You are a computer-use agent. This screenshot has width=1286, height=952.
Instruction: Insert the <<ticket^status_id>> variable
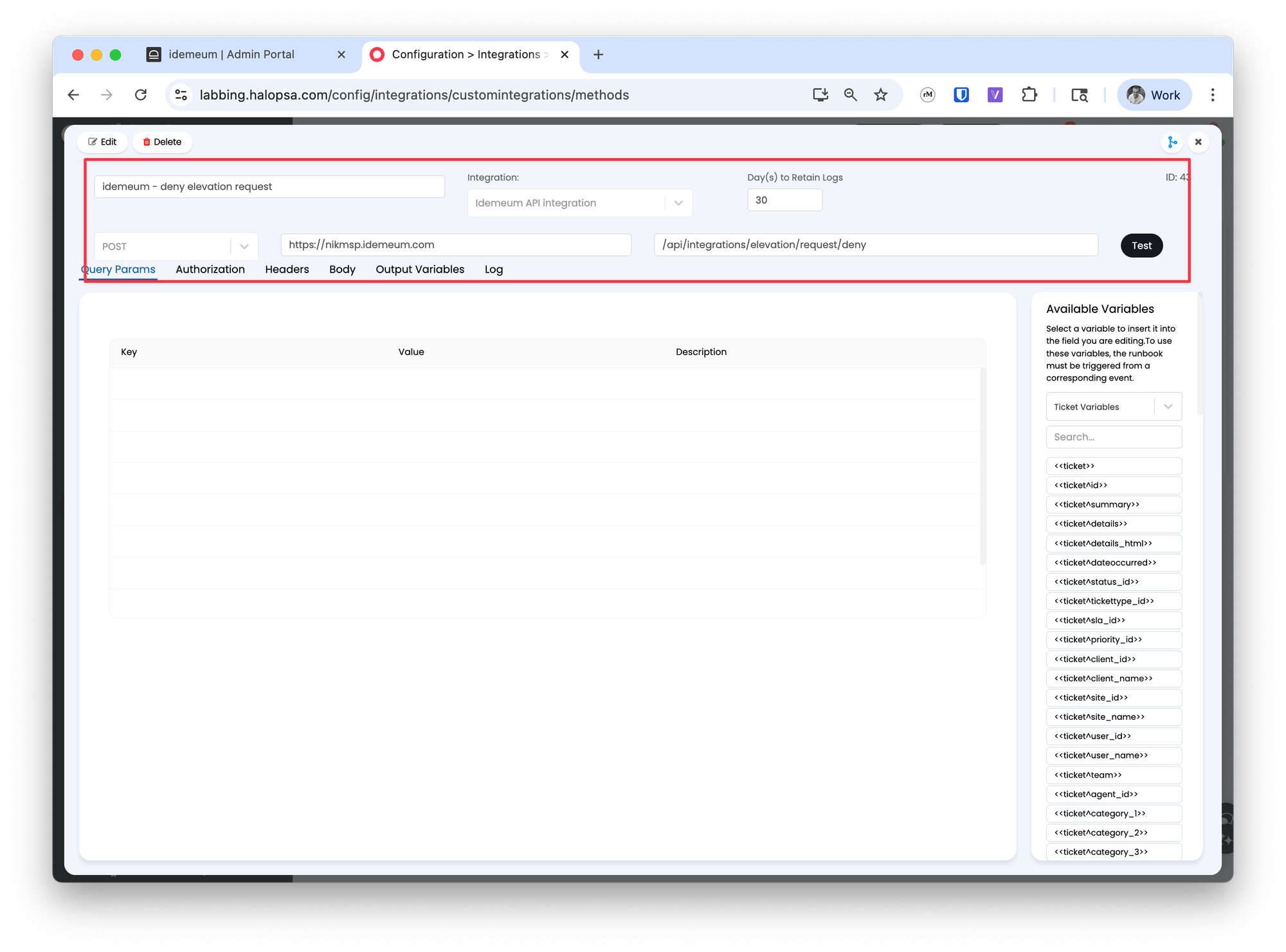pyautogui.click(x=1114, y=582)
